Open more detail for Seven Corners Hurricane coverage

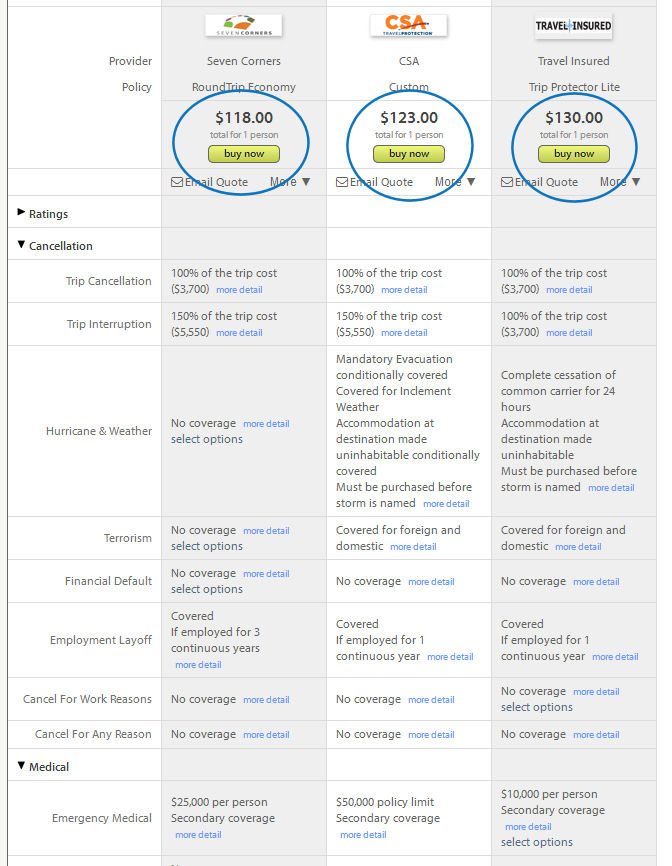(266, 424)
